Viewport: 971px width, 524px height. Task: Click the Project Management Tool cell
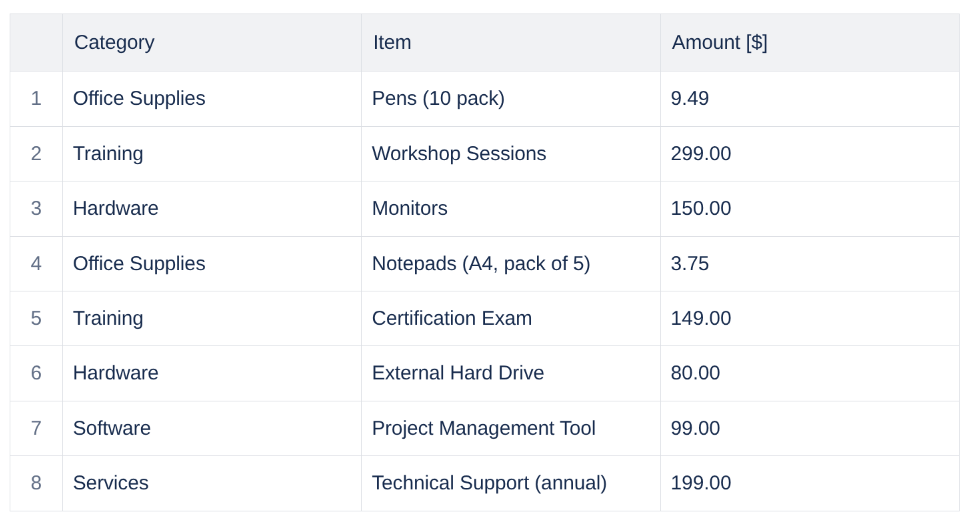[483, 428]
